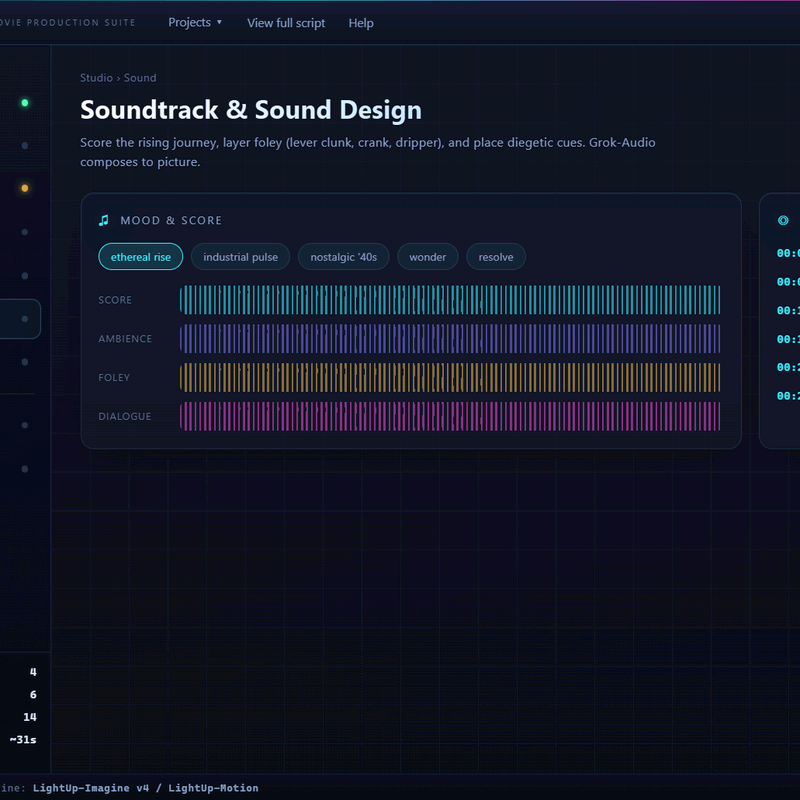The height and width of the screenshot is (800, 800).
Task: Select the ethereal rise mood chip
Action: pyautogui.click(x=141, y=257)
